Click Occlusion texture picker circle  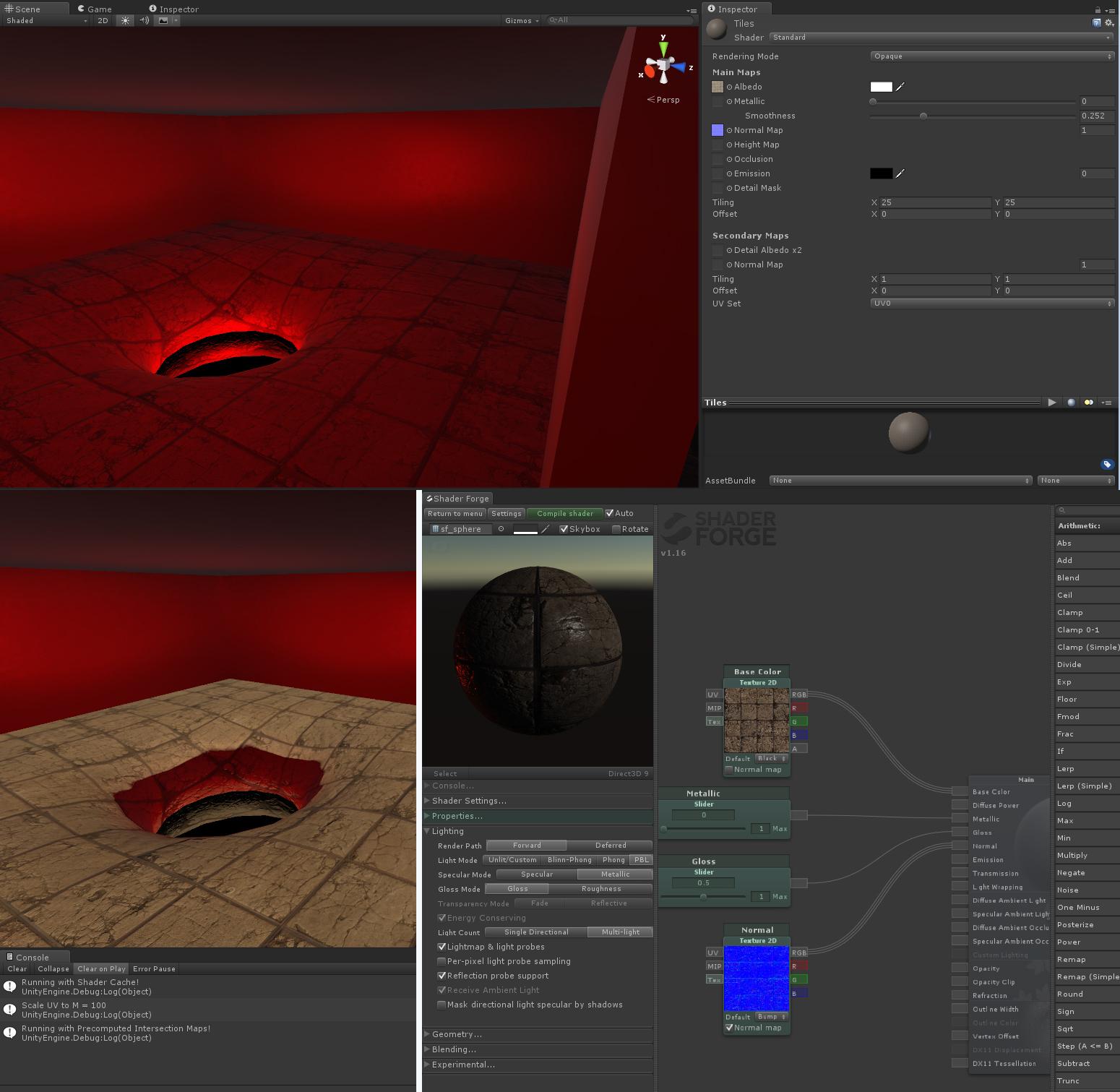coord(729,159)
